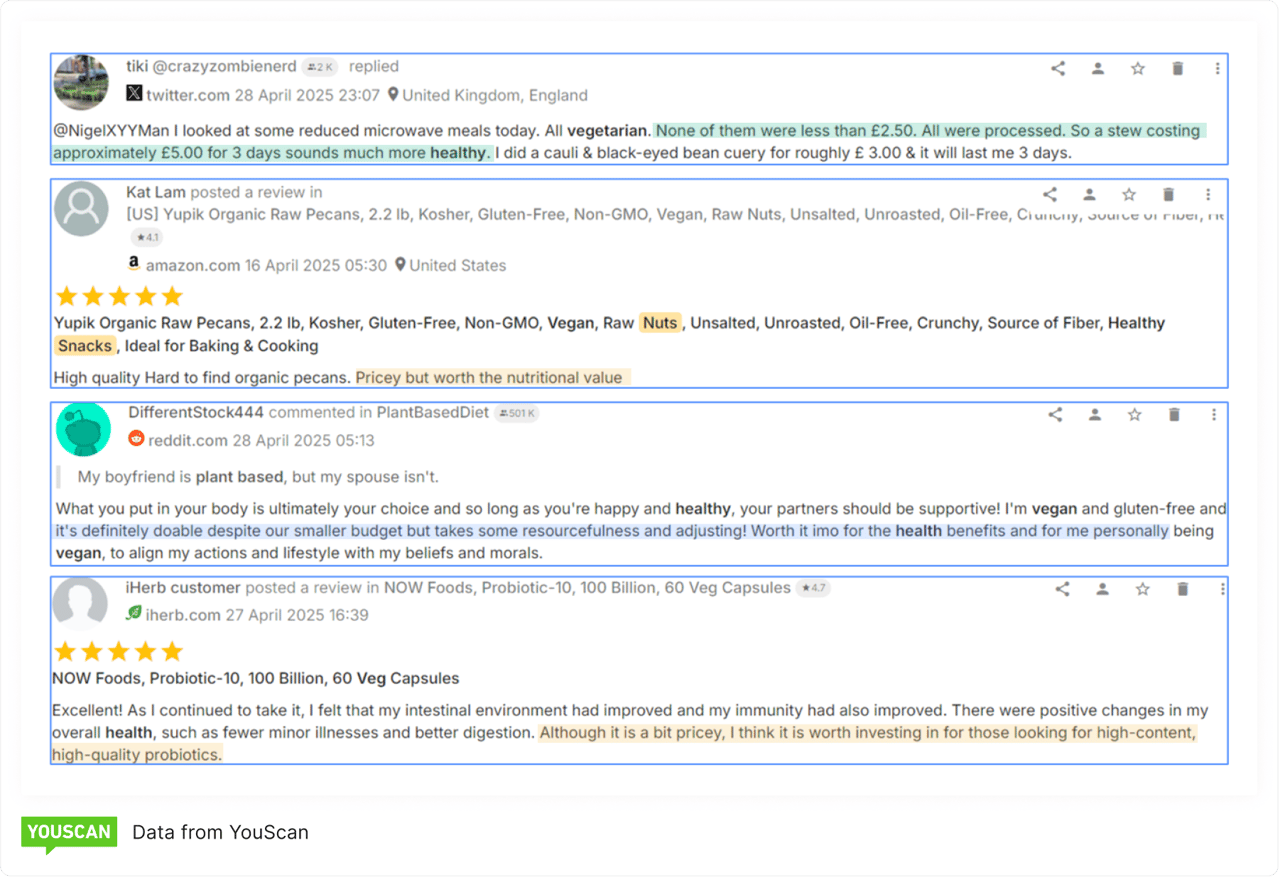The image size is (1280, 877).
Task: Open twitter.com source link
Action: click(x=187, y=95)
